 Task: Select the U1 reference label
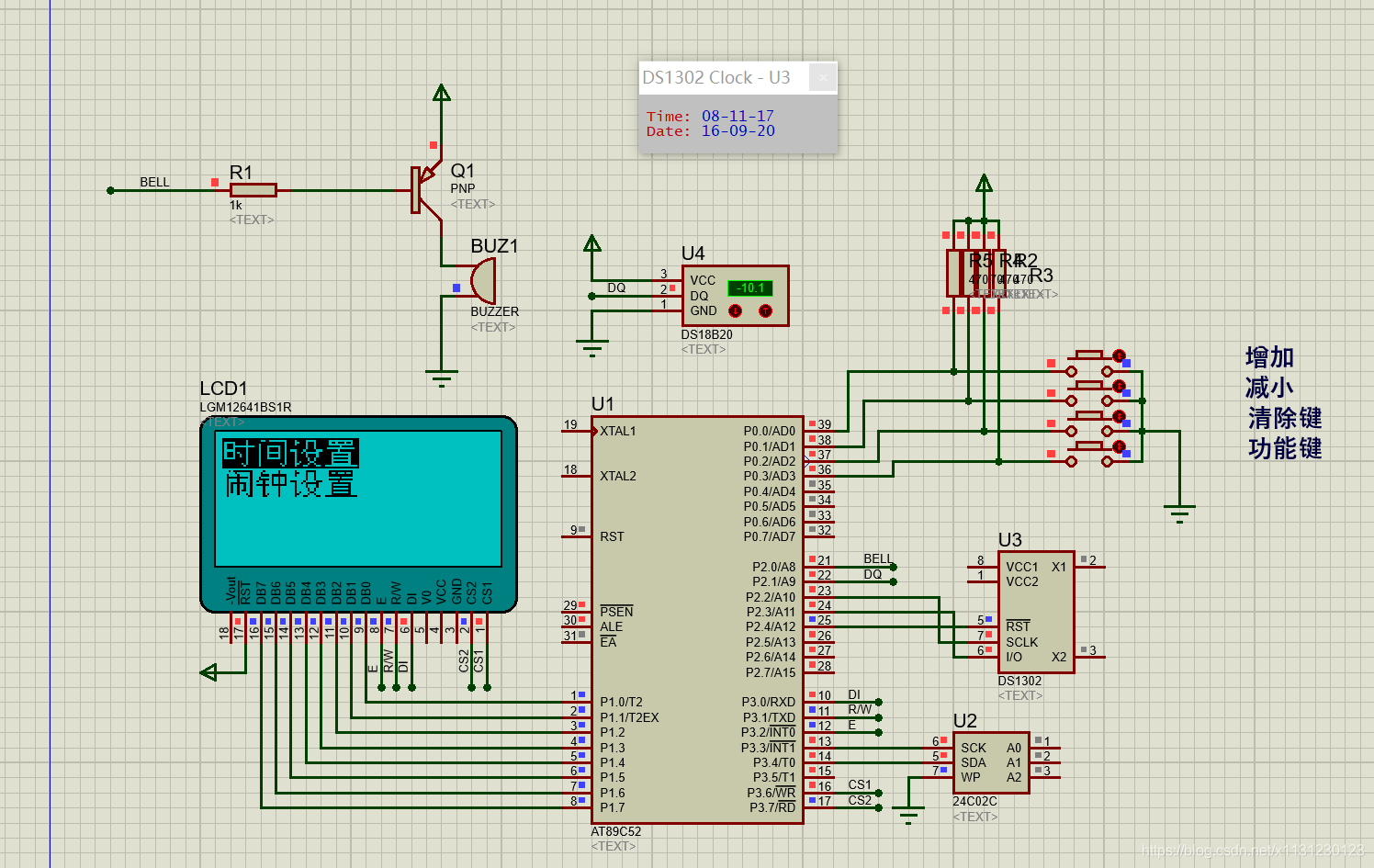(x=603, y=404)
